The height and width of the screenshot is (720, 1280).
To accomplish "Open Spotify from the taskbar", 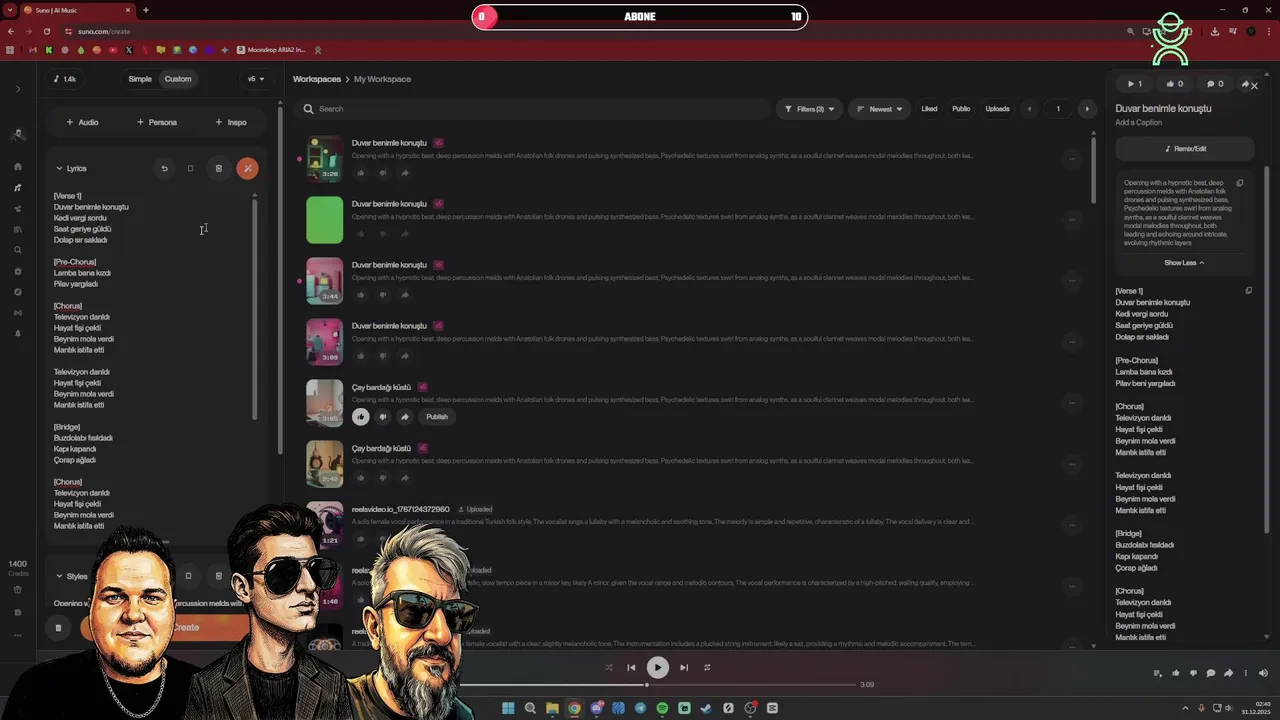I will point(662,708).
